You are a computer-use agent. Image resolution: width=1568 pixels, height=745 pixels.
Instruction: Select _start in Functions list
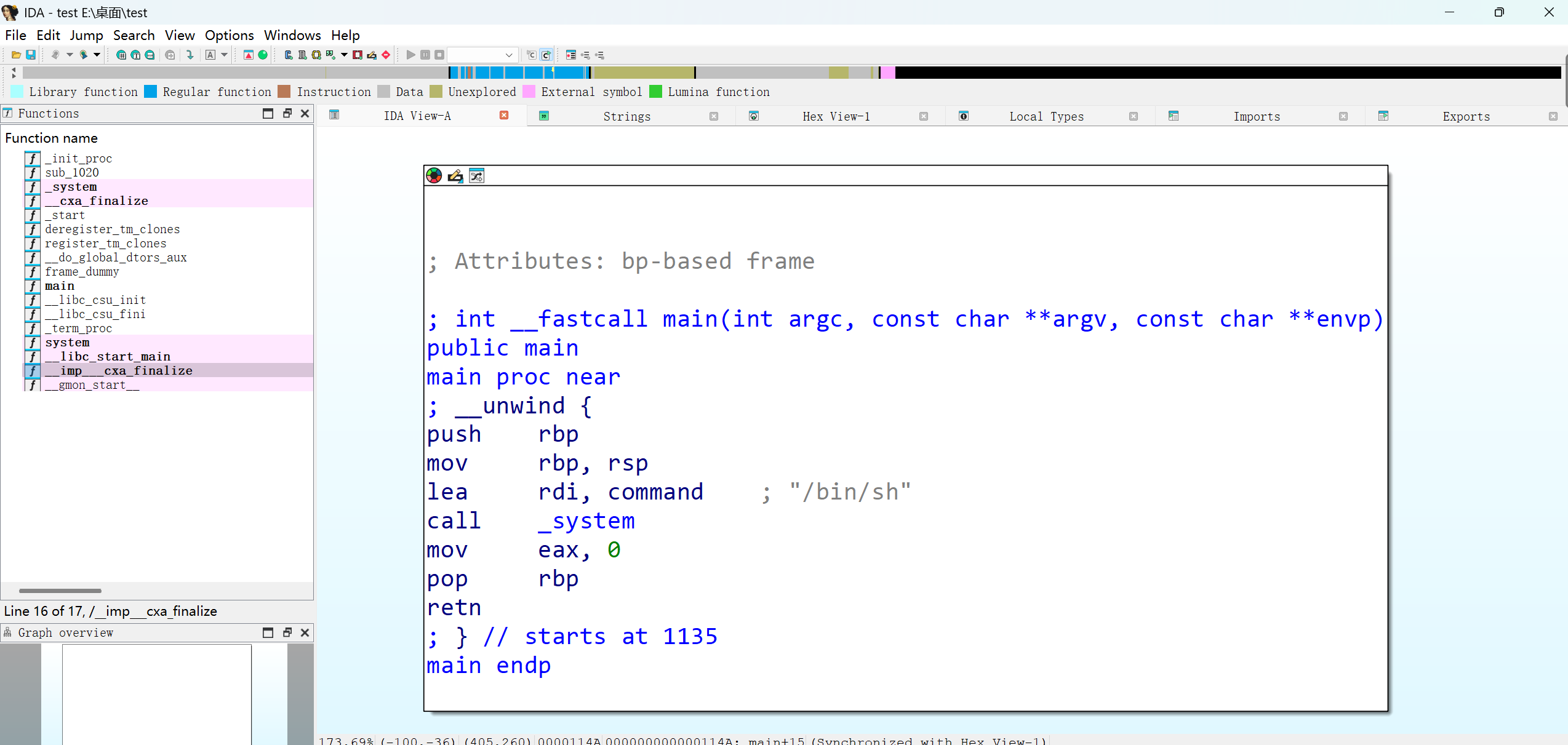pyautogui.click(x=65, y=215)
